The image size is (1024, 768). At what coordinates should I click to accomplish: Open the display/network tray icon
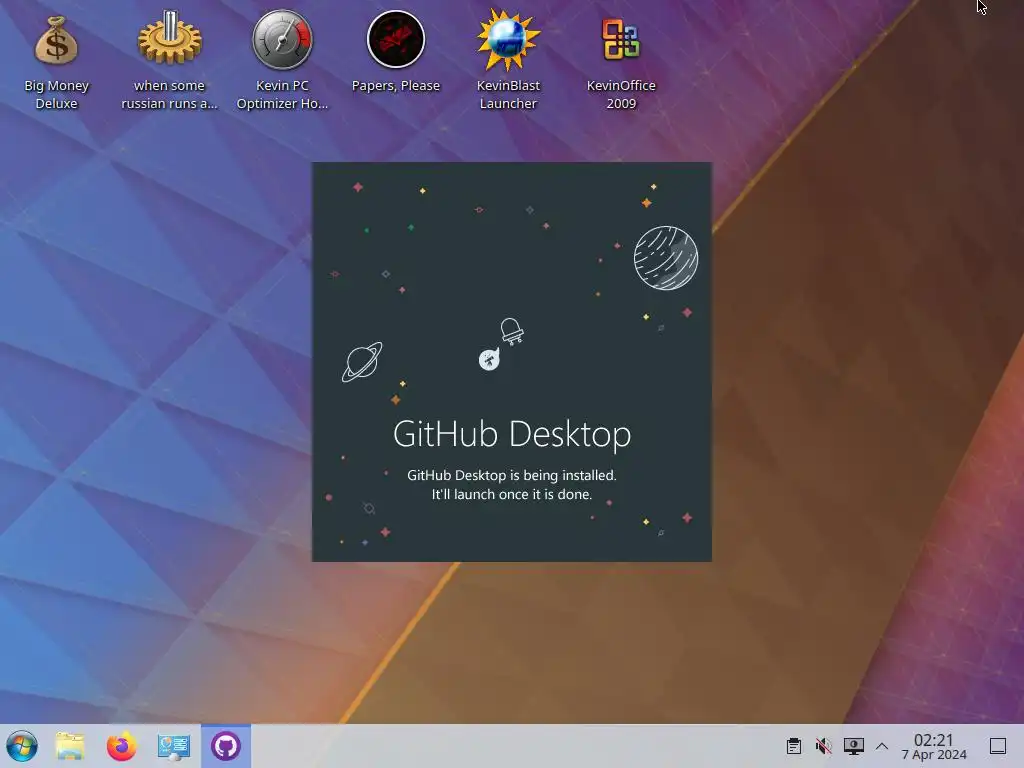point(854,746)
